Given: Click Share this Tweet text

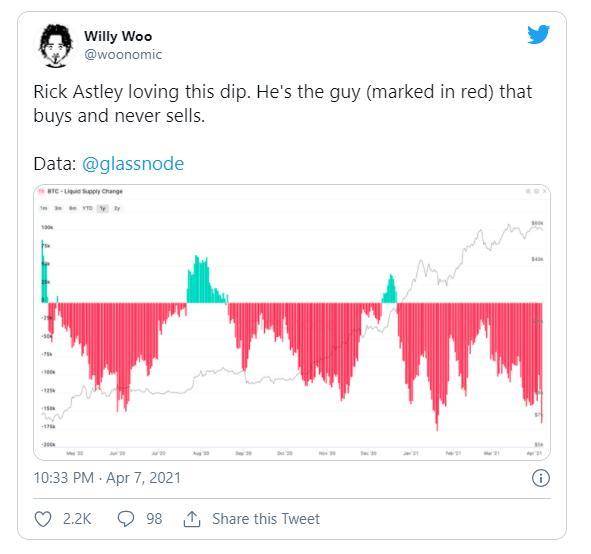Looking at the screenshot, I should pos(266,519).
